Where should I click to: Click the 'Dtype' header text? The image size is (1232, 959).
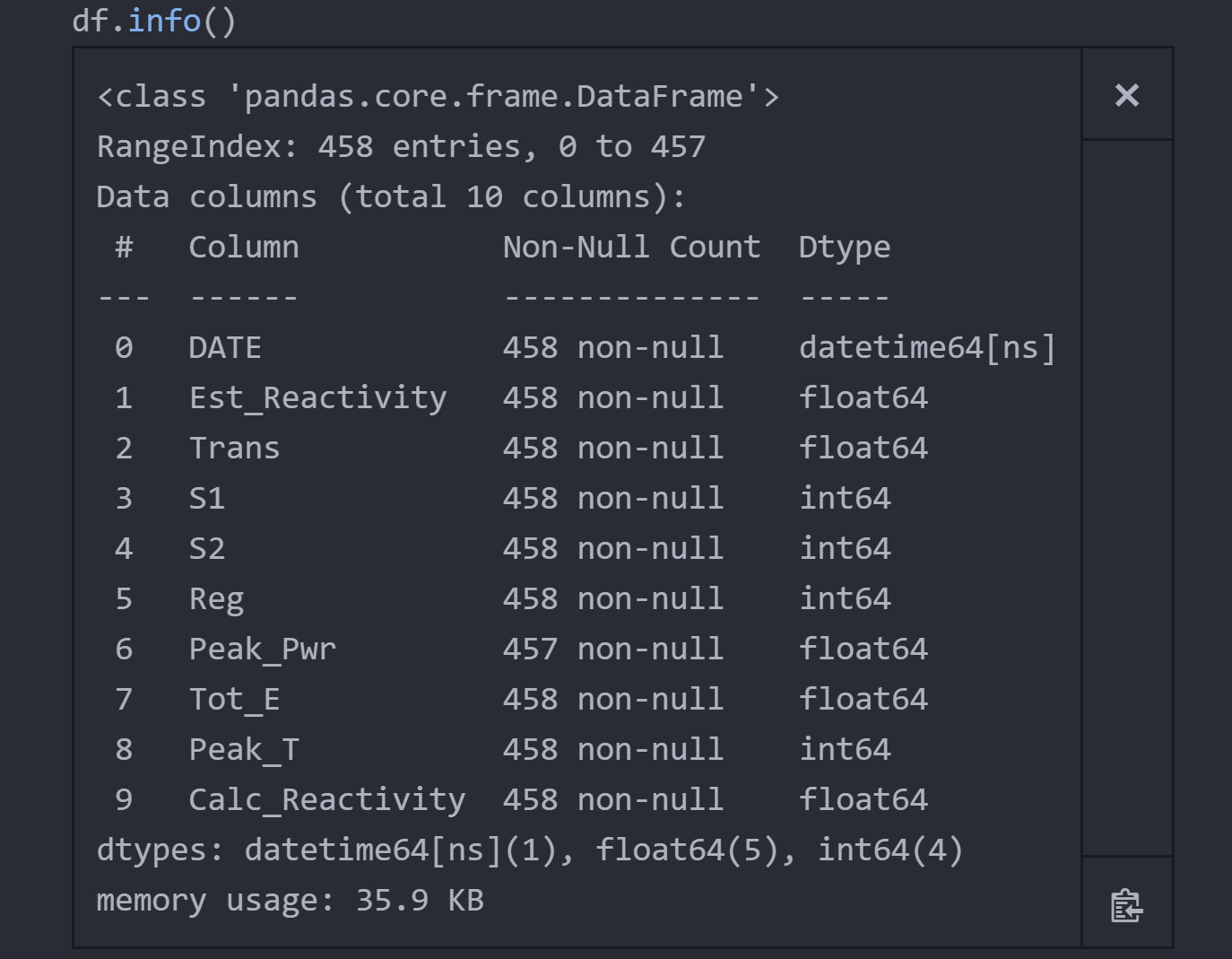click(x=844, y=248)
